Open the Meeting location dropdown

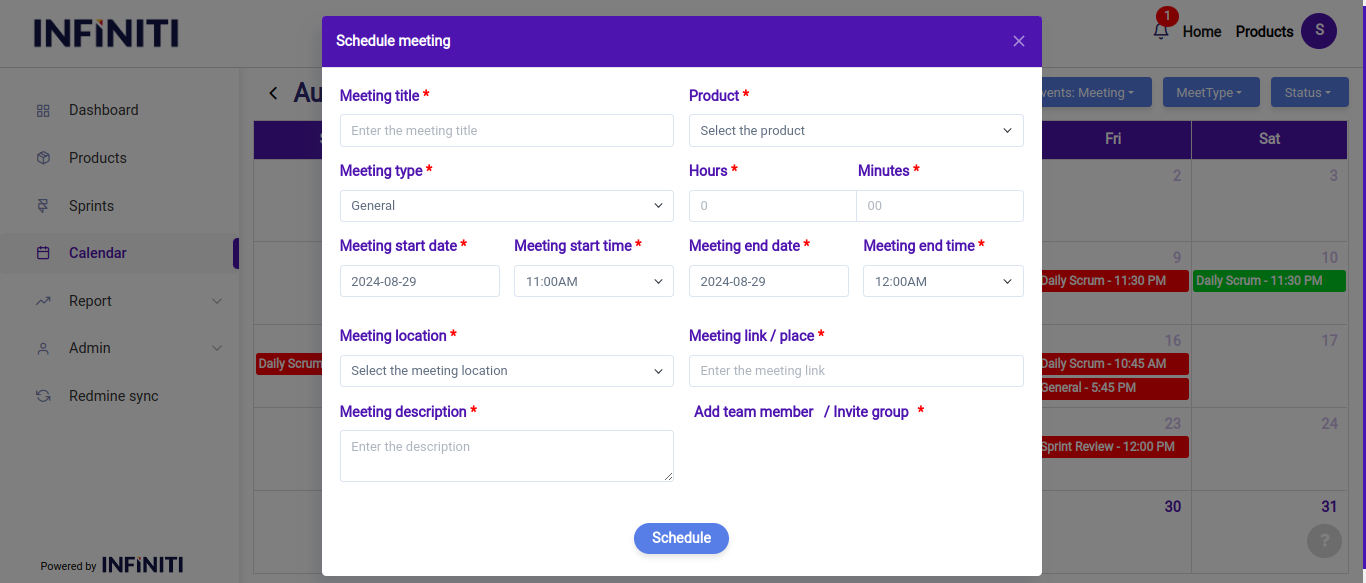506,371
